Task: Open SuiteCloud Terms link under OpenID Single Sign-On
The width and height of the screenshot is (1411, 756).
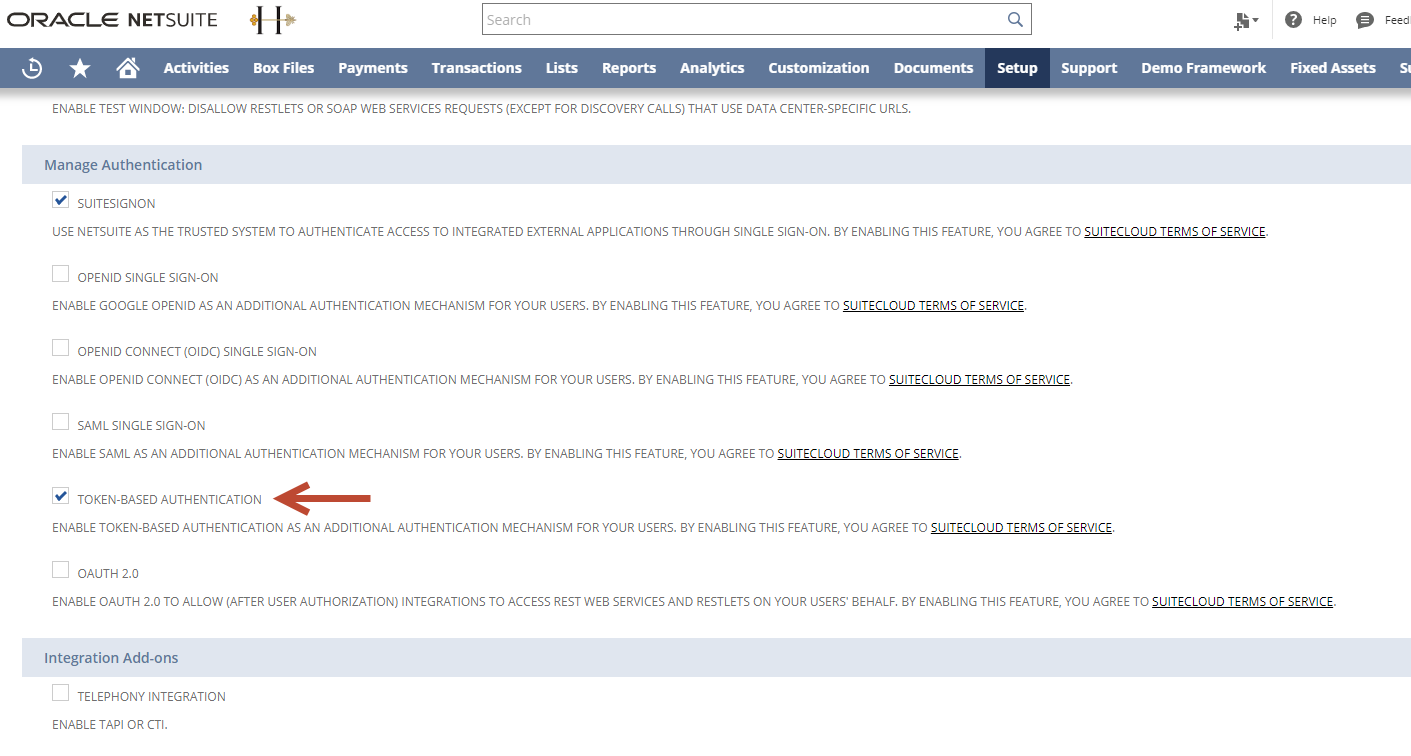Action: pos(933,305)
